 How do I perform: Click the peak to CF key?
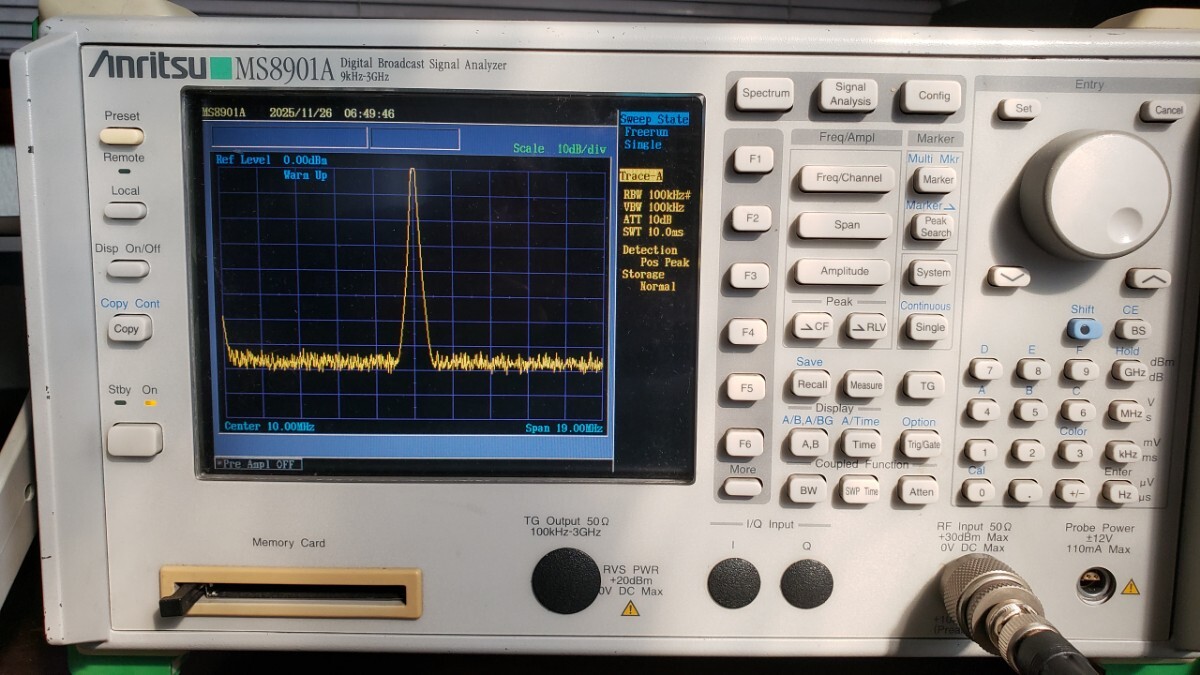pos(813,326)
